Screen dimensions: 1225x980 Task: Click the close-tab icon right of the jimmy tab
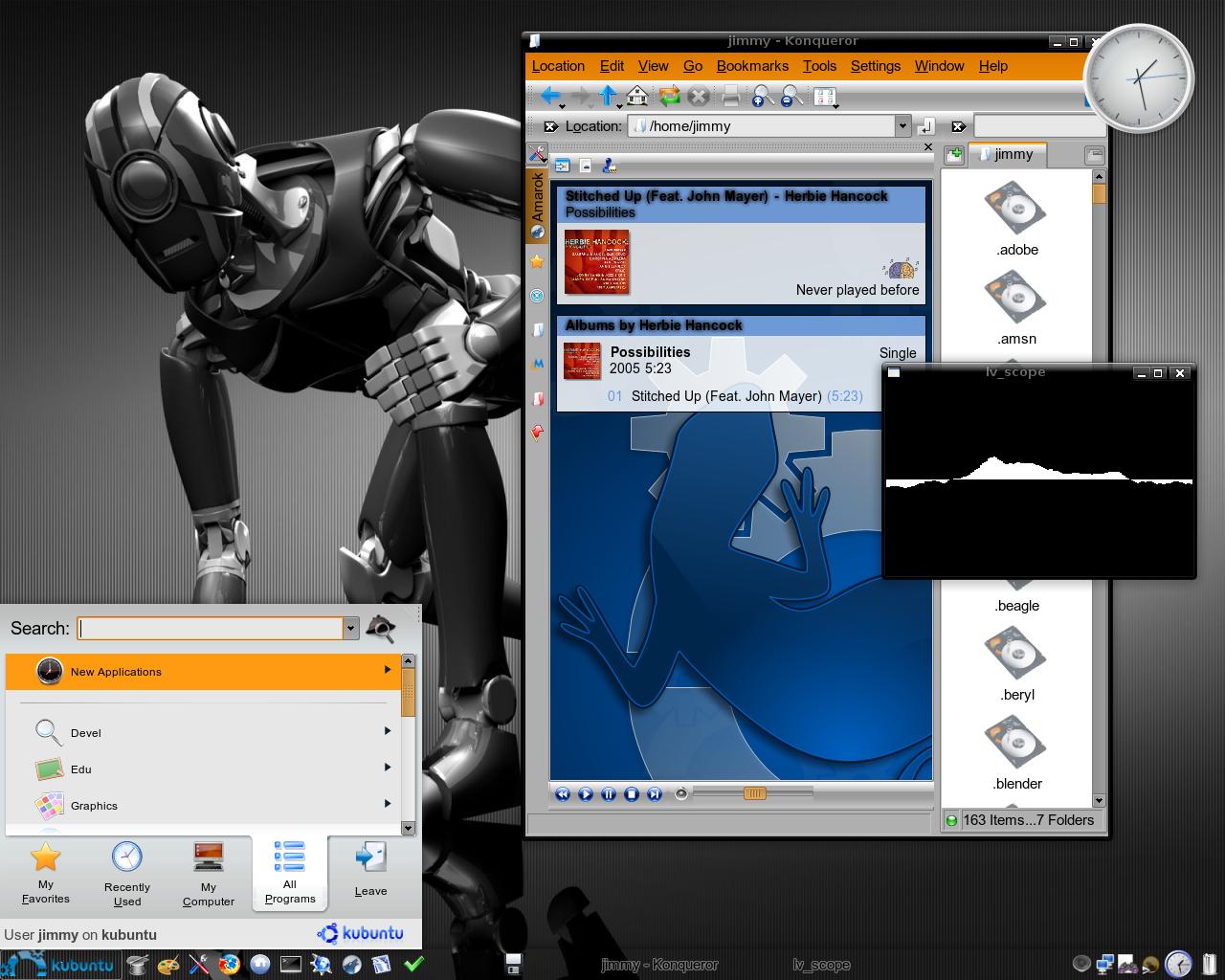[1094, 155]
